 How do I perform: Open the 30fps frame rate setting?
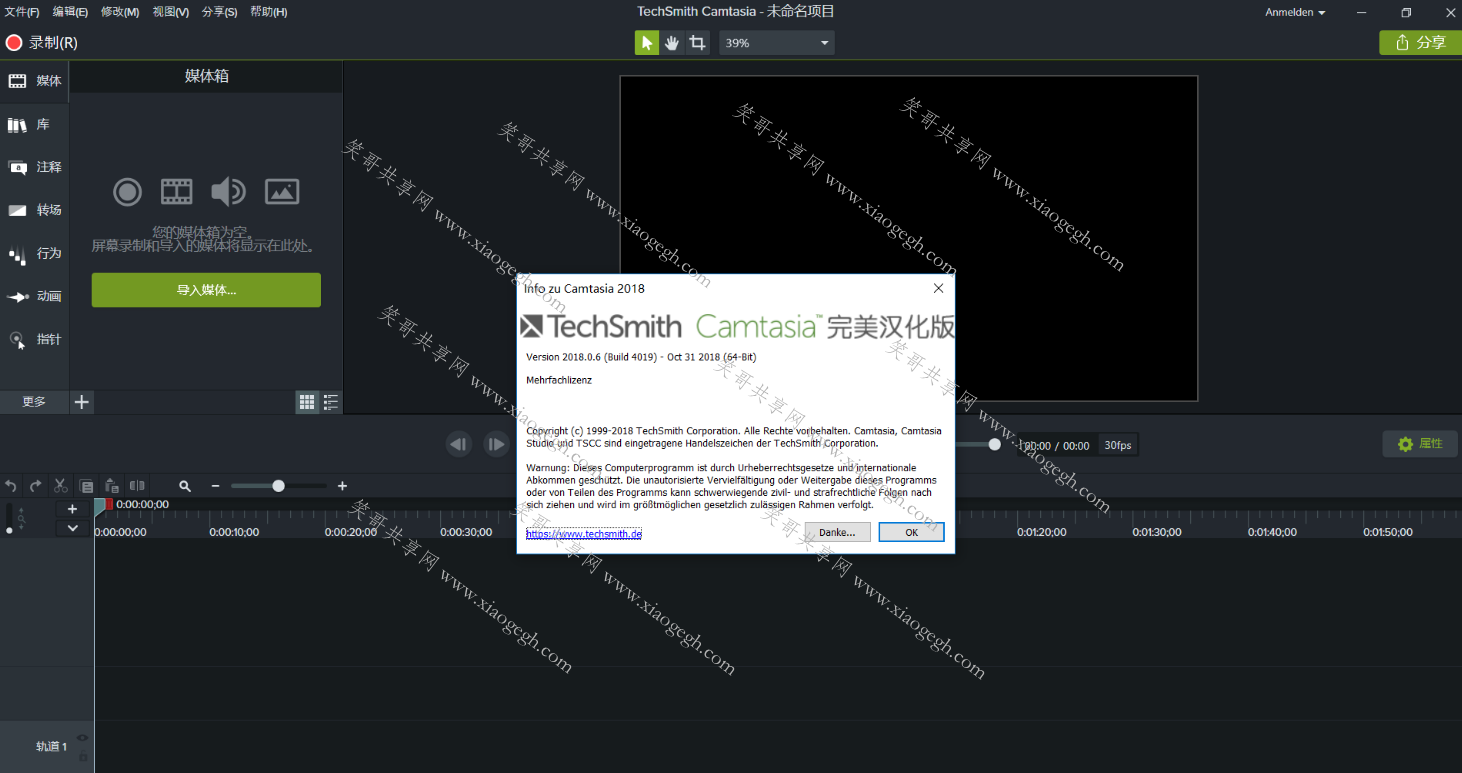pyautogui.click(x=1118, y=445)
